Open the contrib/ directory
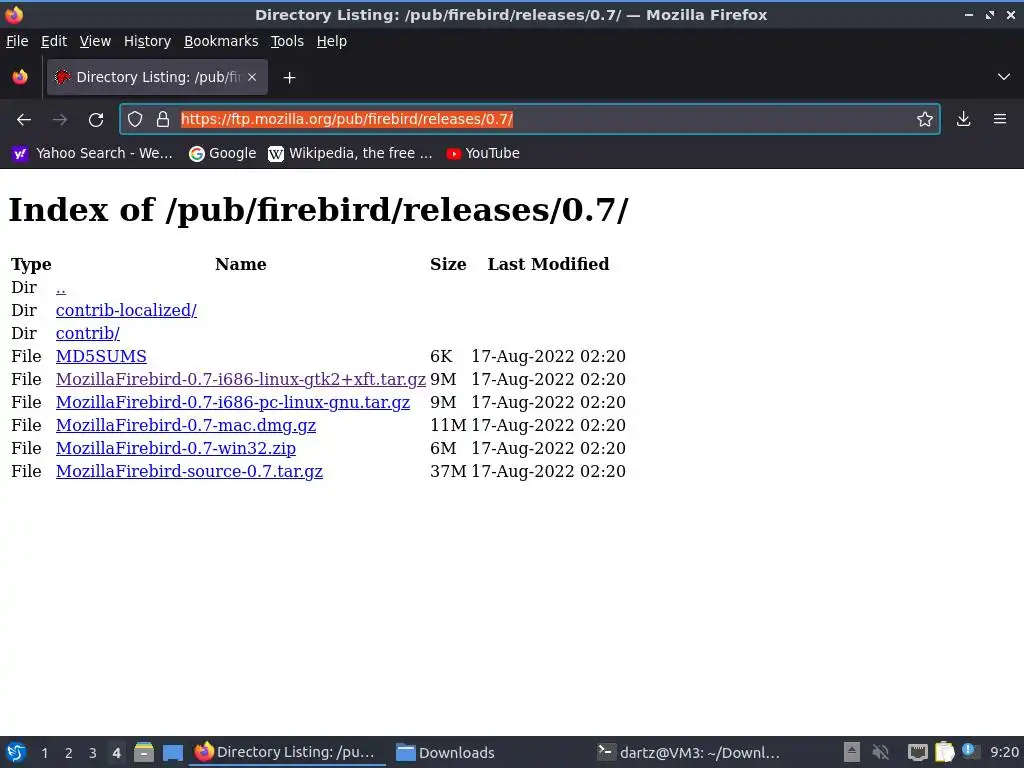 click(88, 334)
